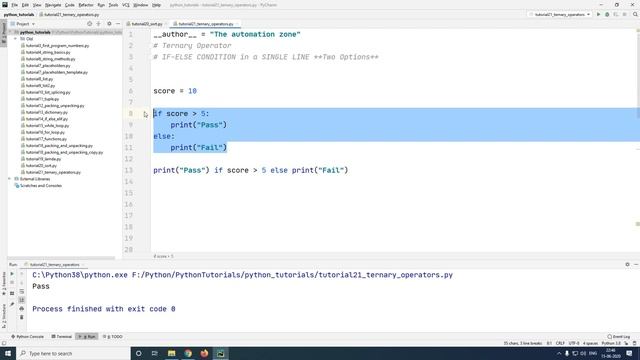Viewport: 640px width, 360px height.
Task: Open Run panel settings gear
Action: (x=627, y=264)
